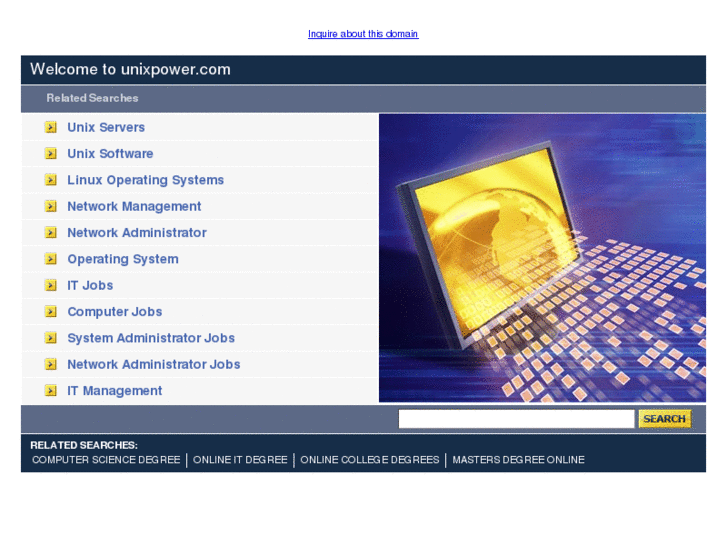Click the arrow icon beside System Administrator Jobs
The width and height of the screenshot is (727, 545).
tap(51, 338)
